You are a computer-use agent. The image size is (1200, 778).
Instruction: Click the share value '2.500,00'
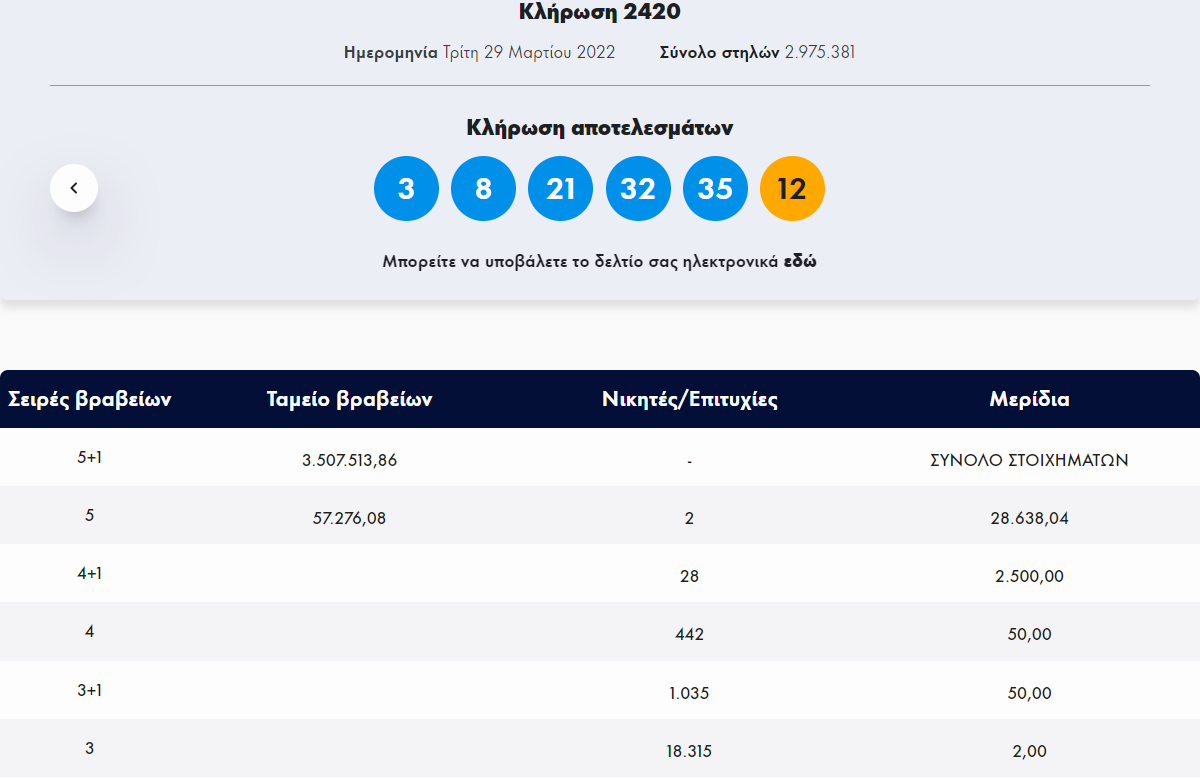[1030, 576]
